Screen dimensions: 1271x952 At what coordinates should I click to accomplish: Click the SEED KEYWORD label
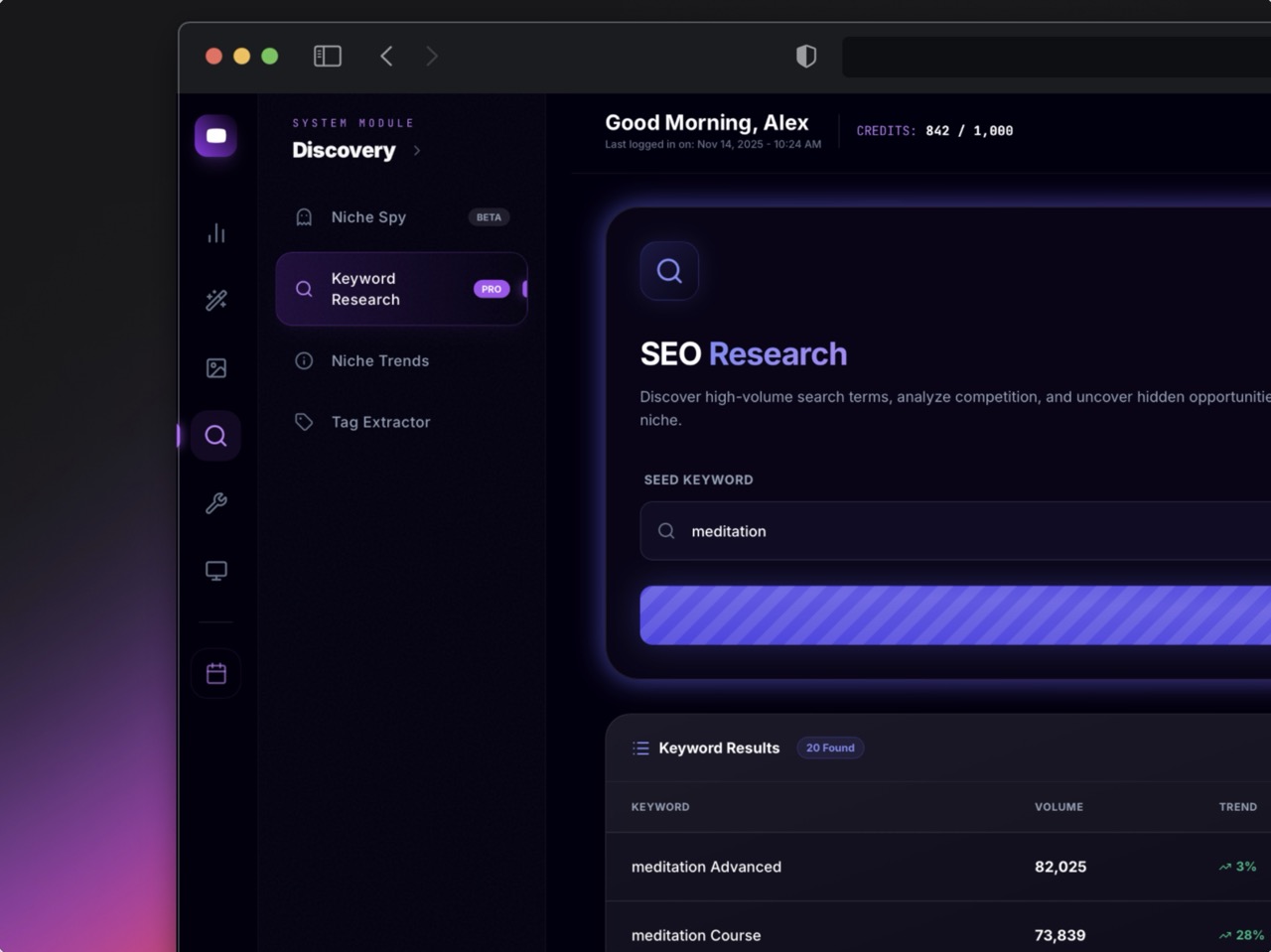[x=698, y=479]
